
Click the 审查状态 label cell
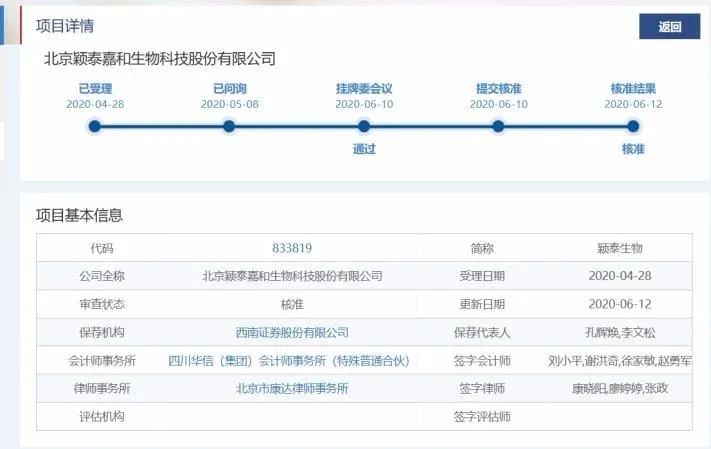[102, 304]
